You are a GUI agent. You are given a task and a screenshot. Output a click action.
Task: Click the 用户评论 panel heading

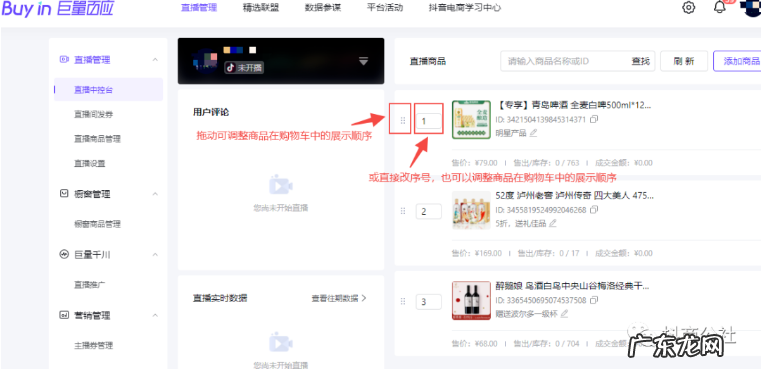[x=211, y=112]
